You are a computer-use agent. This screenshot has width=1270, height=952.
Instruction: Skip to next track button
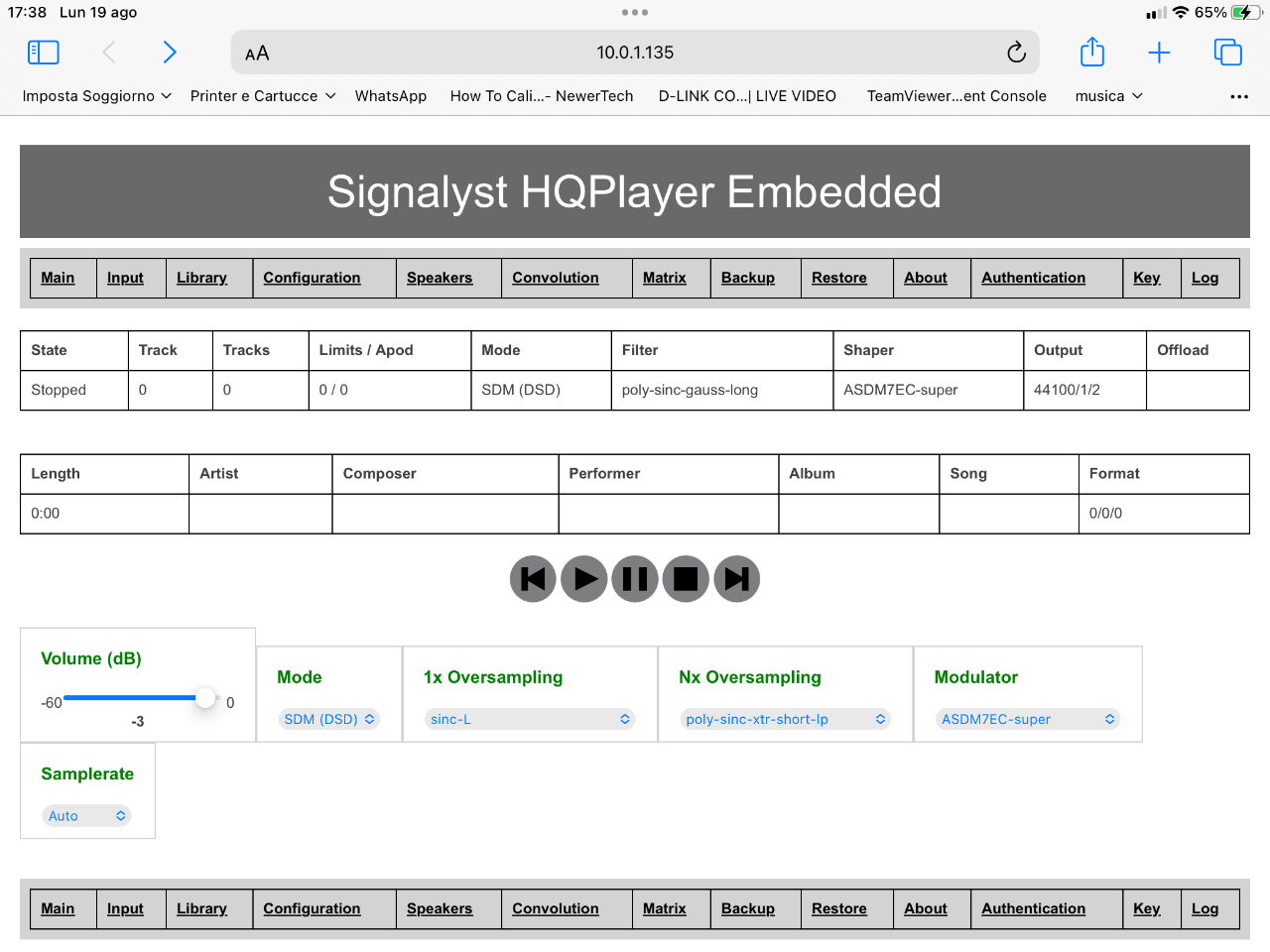tap(737, 579)
